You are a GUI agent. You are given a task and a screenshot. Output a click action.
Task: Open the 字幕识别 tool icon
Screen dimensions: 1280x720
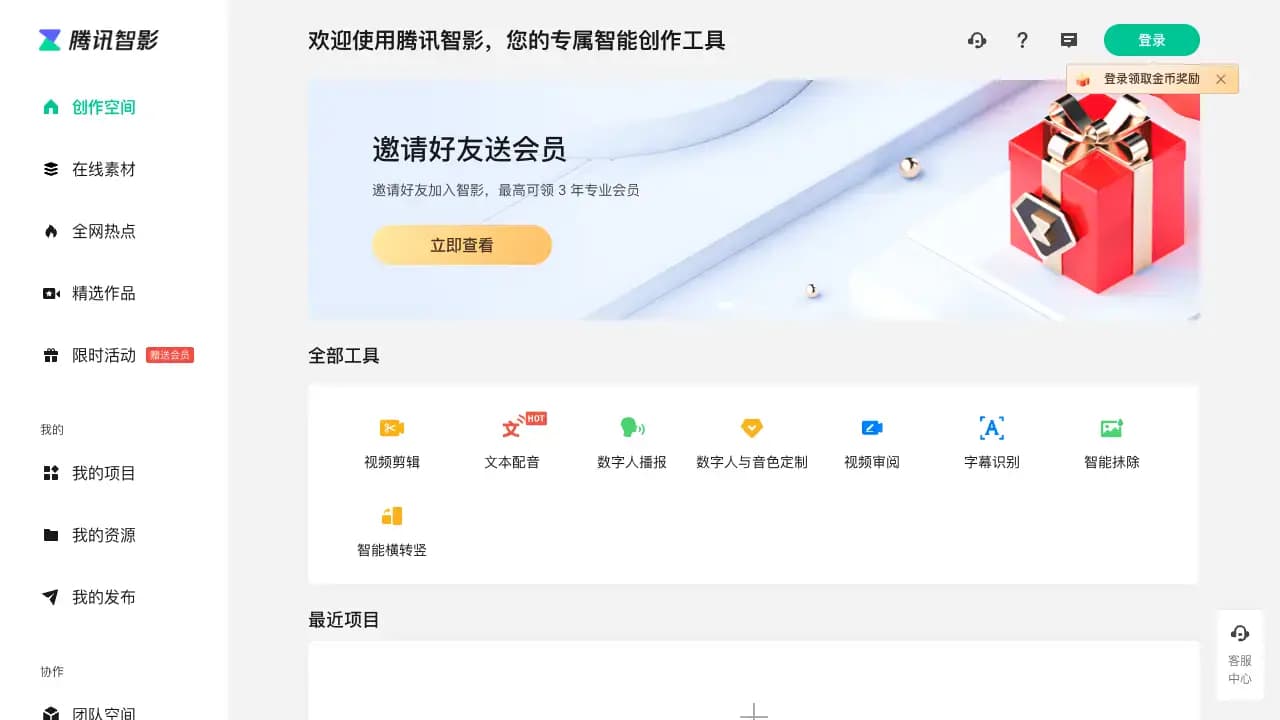[991, 428]
